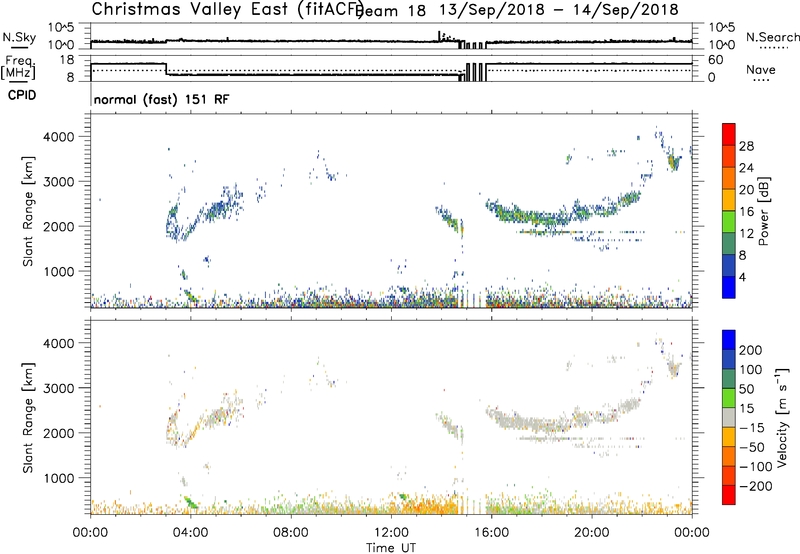Click the N.Search legend label
The width and height of the screenshot is (800, 554).
[x=772, y=37]
